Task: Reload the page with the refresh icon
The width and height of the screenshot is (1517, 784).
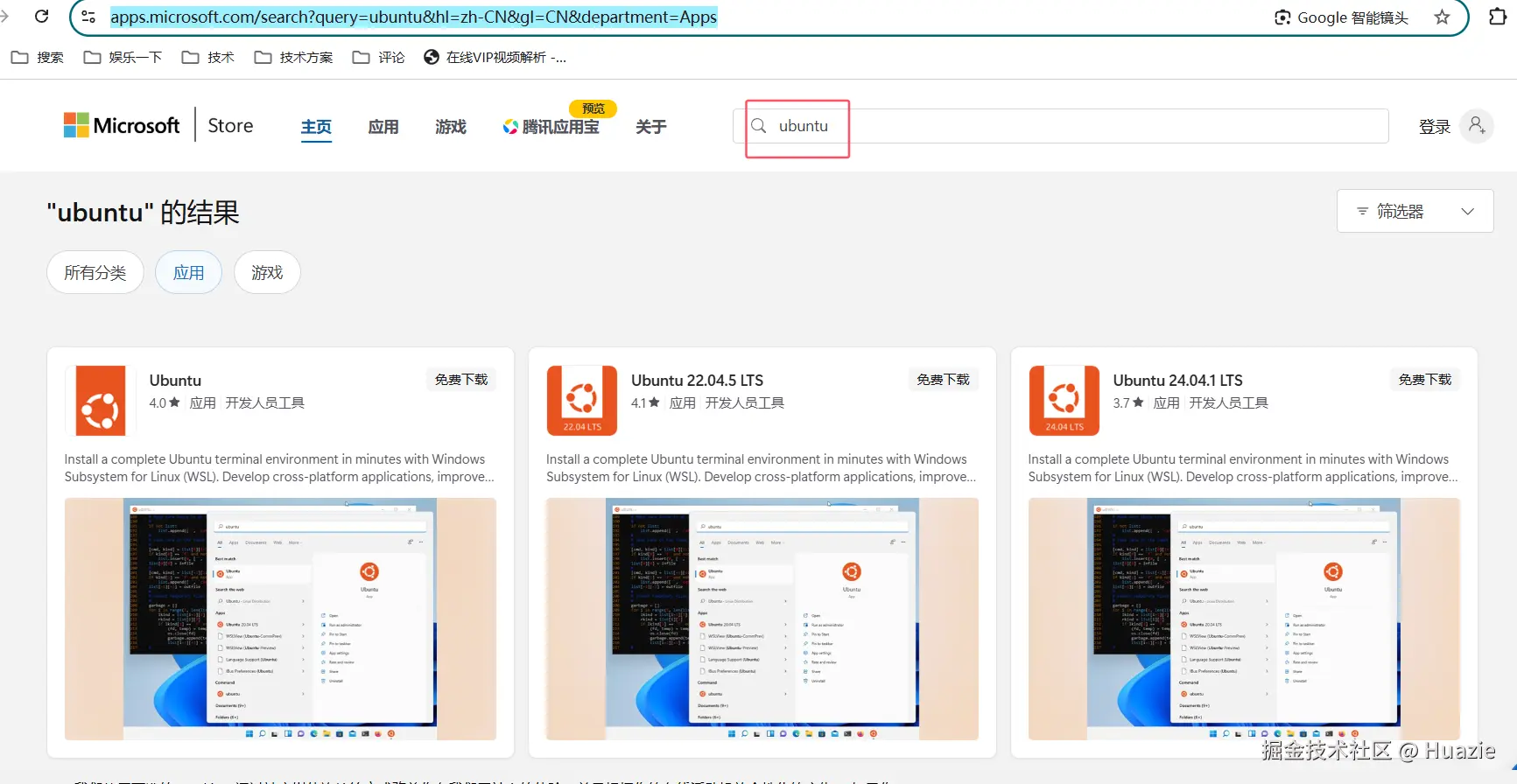Action: (41, 17)
